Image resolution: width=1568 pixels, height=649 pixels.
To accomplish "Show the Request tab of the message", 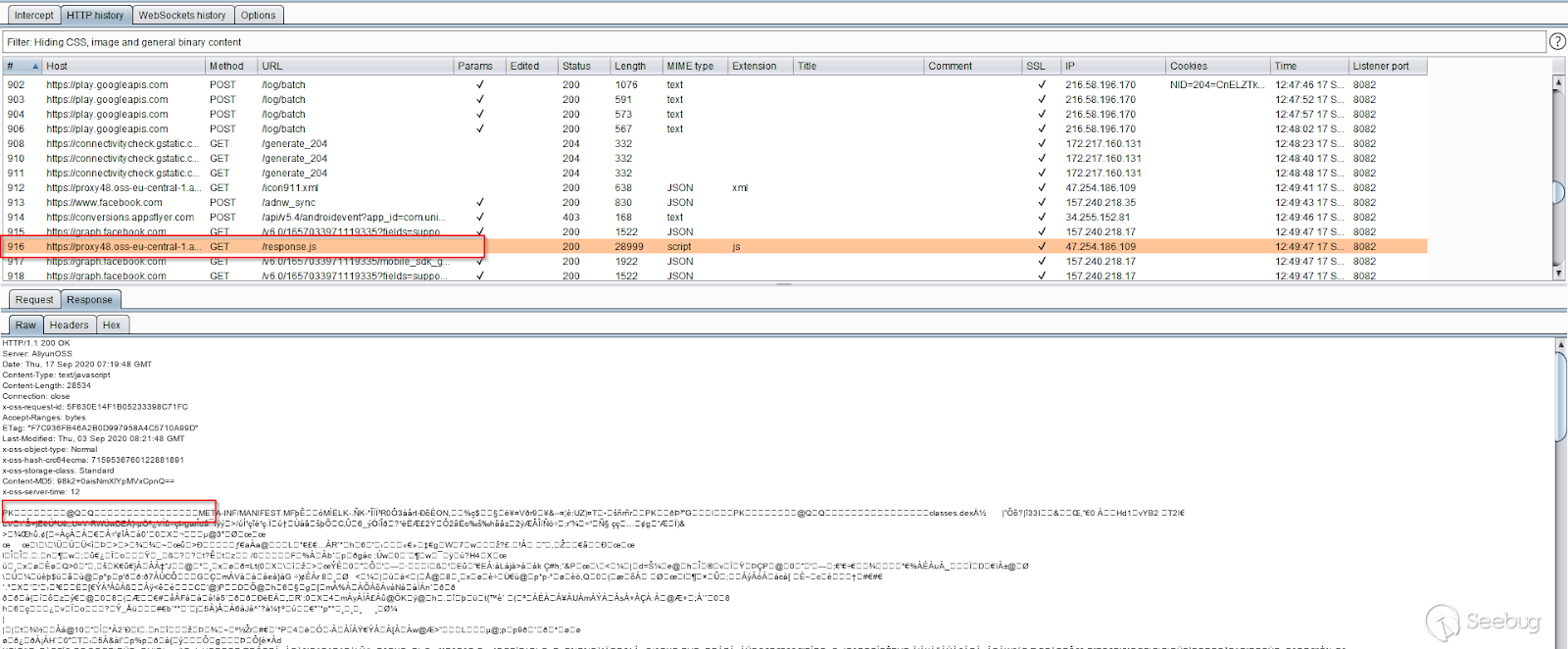I will 34,300.
